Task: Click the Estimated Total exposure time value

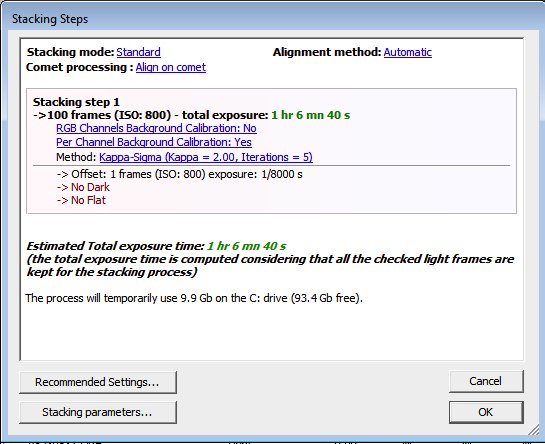Action: (246, 246)
